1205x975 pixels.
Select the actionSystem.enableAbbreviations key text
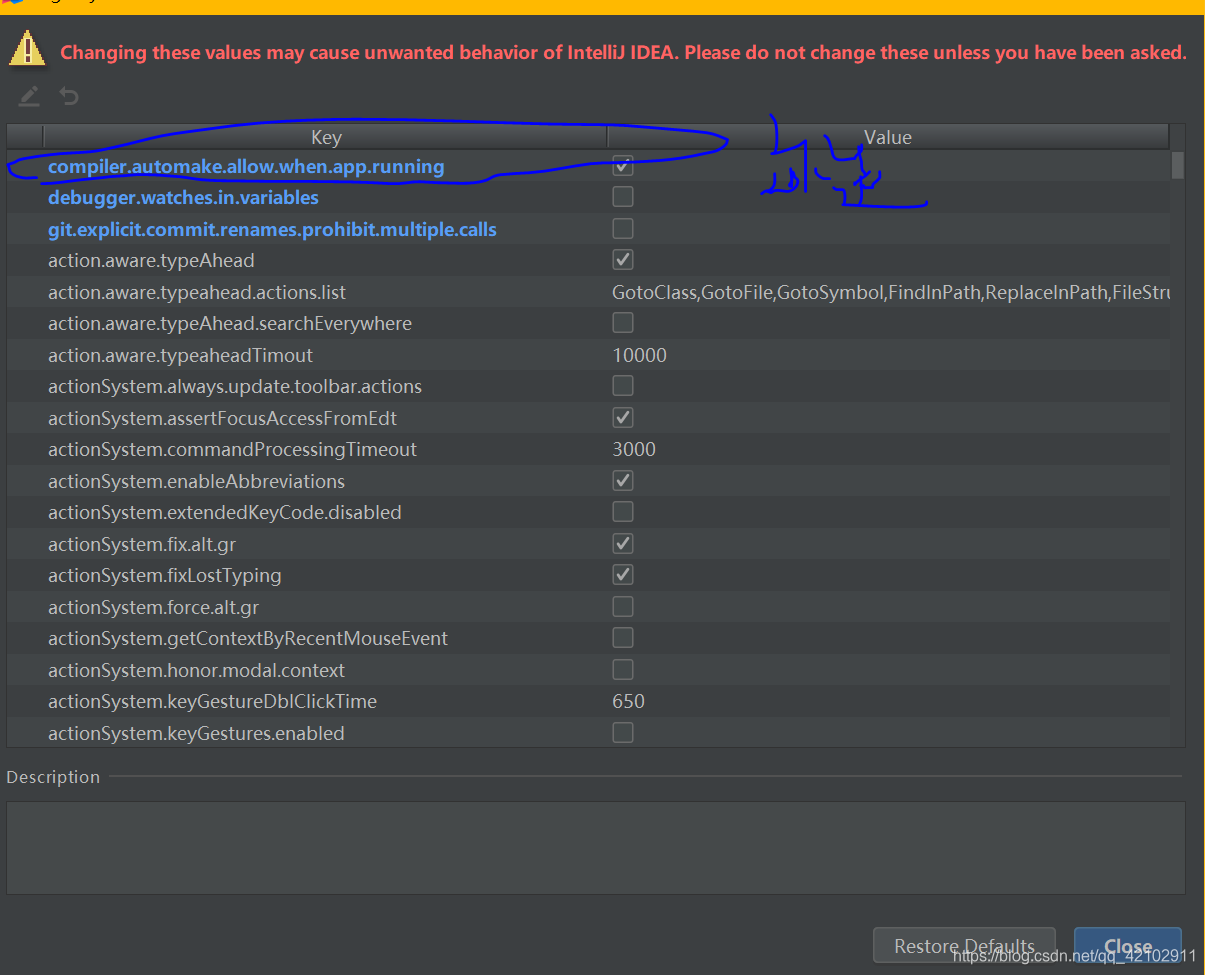pos(196,481)
